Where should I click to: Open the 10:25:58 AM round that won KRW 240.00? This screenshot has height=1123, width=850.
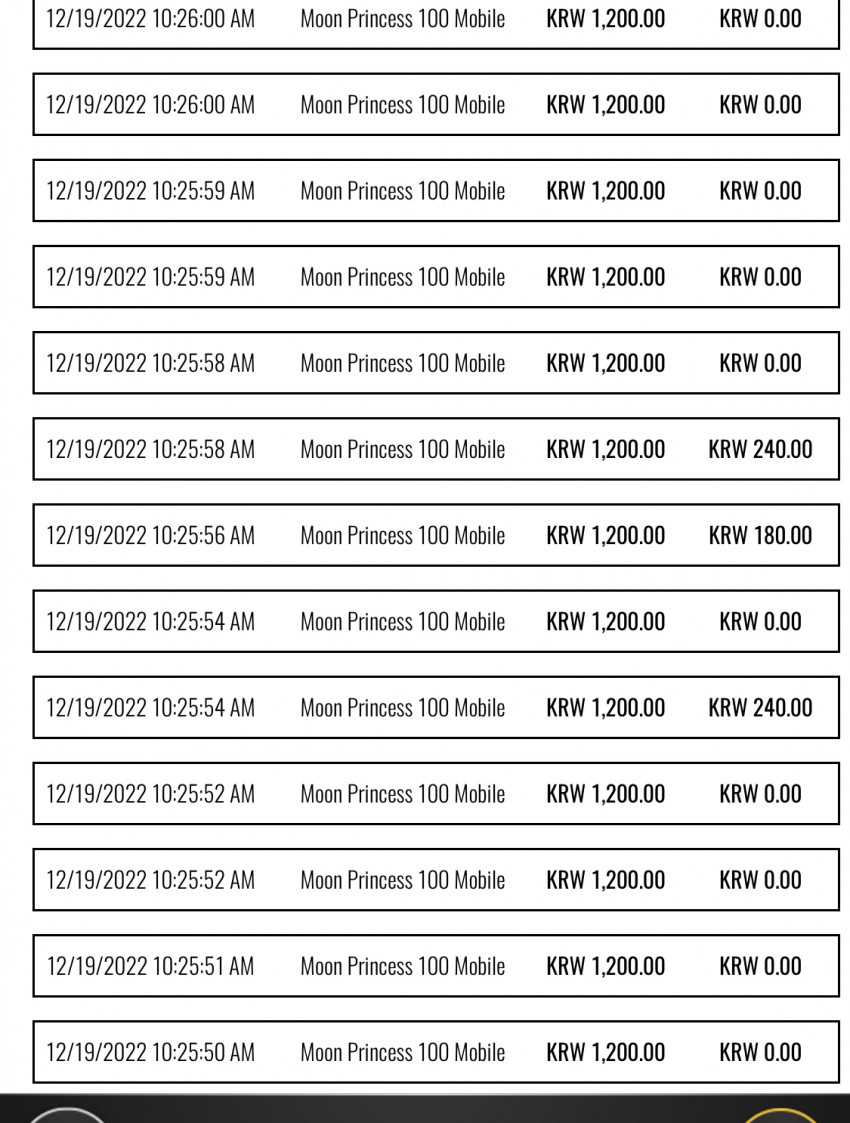pos(436,449)
